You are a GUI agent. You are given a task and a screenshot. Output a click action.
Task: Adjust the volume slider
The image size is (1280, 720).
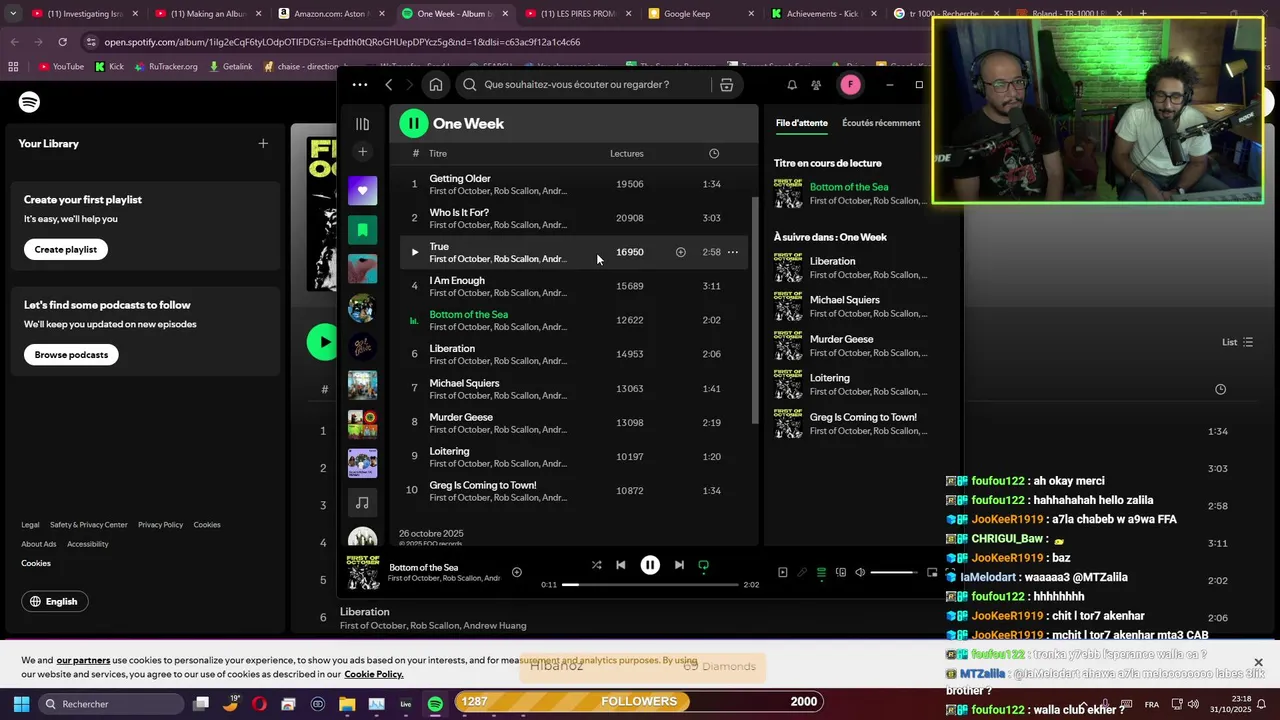click(x=894, y=573)
